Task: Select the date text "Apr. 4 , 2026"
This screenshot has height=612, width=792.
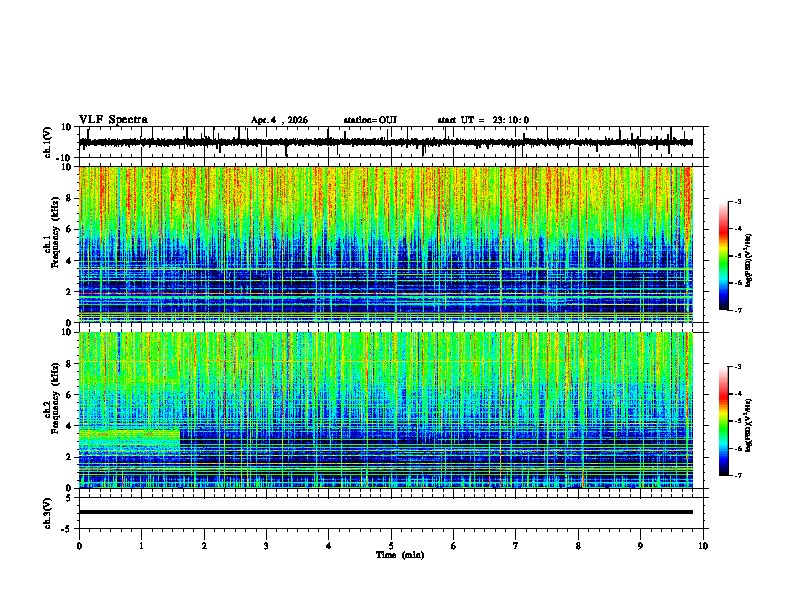Action: pyautogui.click(x=279, y=120)
